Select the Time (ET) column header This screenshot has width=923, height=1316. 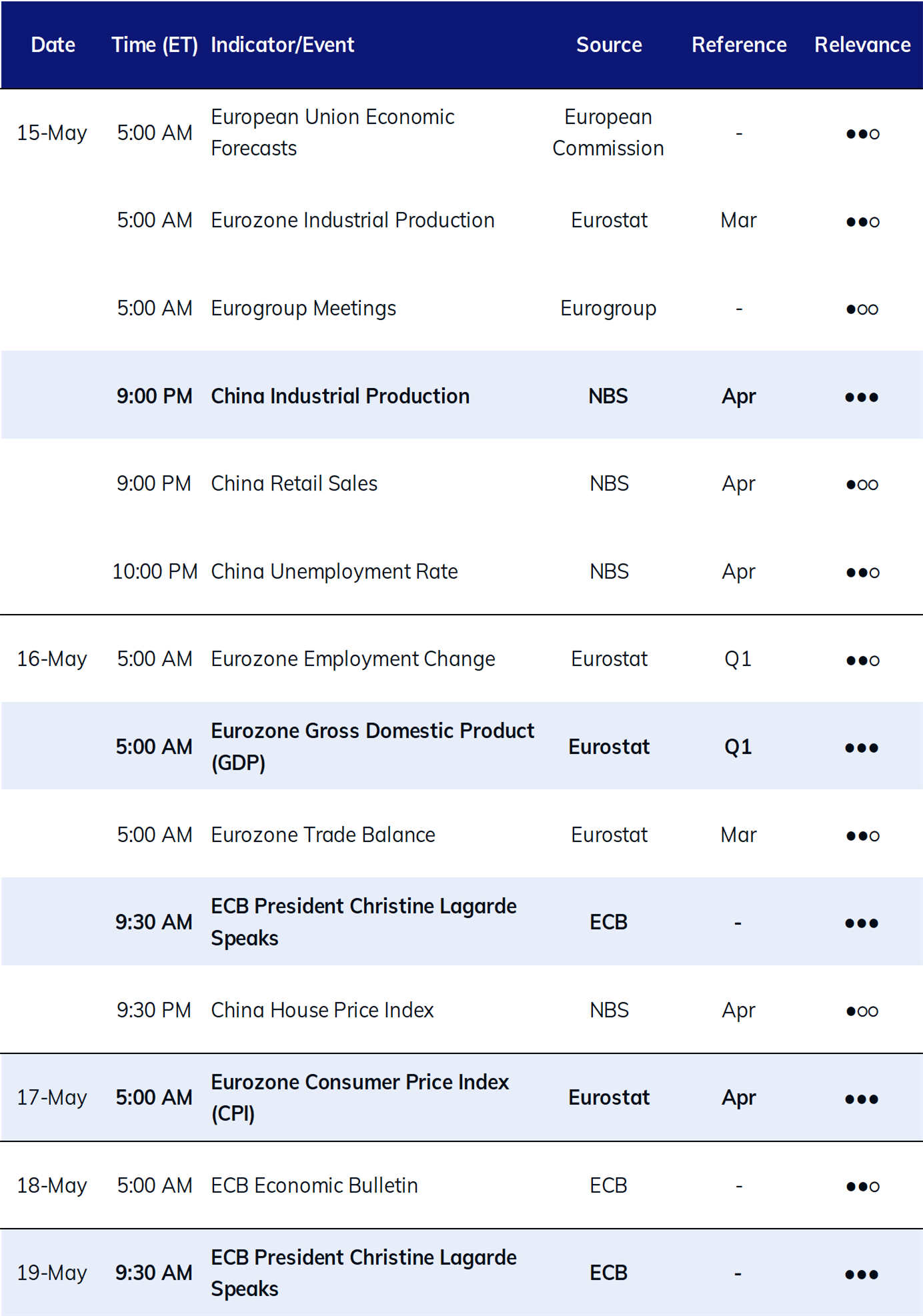pyautogui.click(x=155, y=45)
